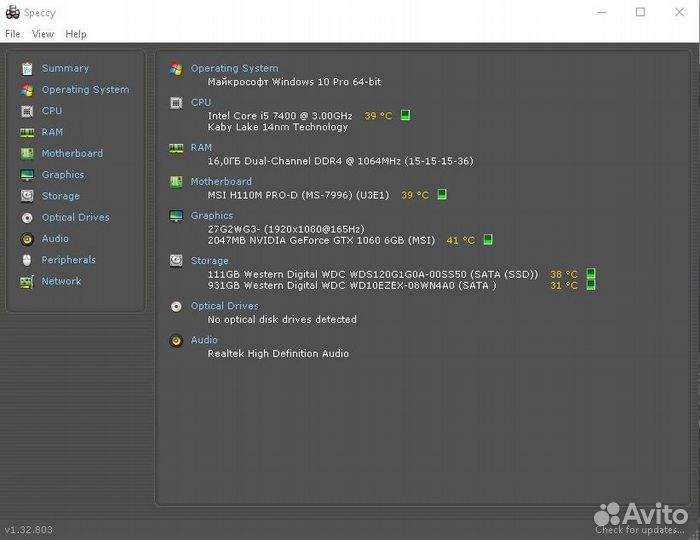Click the CPU temperature indicator next to 39 °C
This screenshot has height=540, width=700.
(x=405, y=116)
